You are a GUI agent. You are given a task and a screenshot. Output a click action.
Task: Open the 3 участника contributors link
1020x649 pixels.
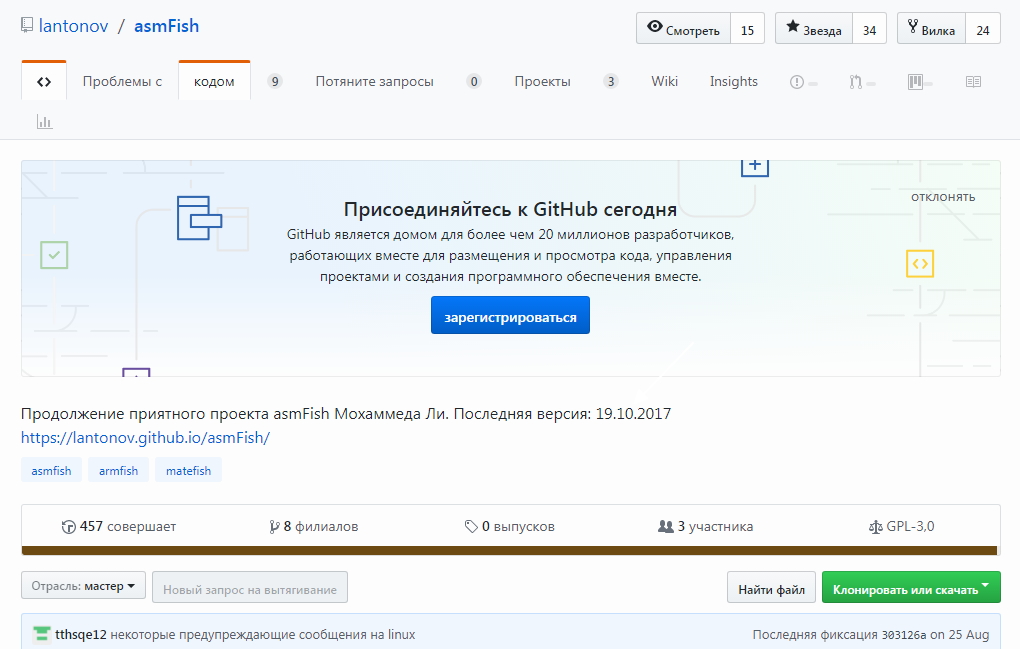point(706,527)
